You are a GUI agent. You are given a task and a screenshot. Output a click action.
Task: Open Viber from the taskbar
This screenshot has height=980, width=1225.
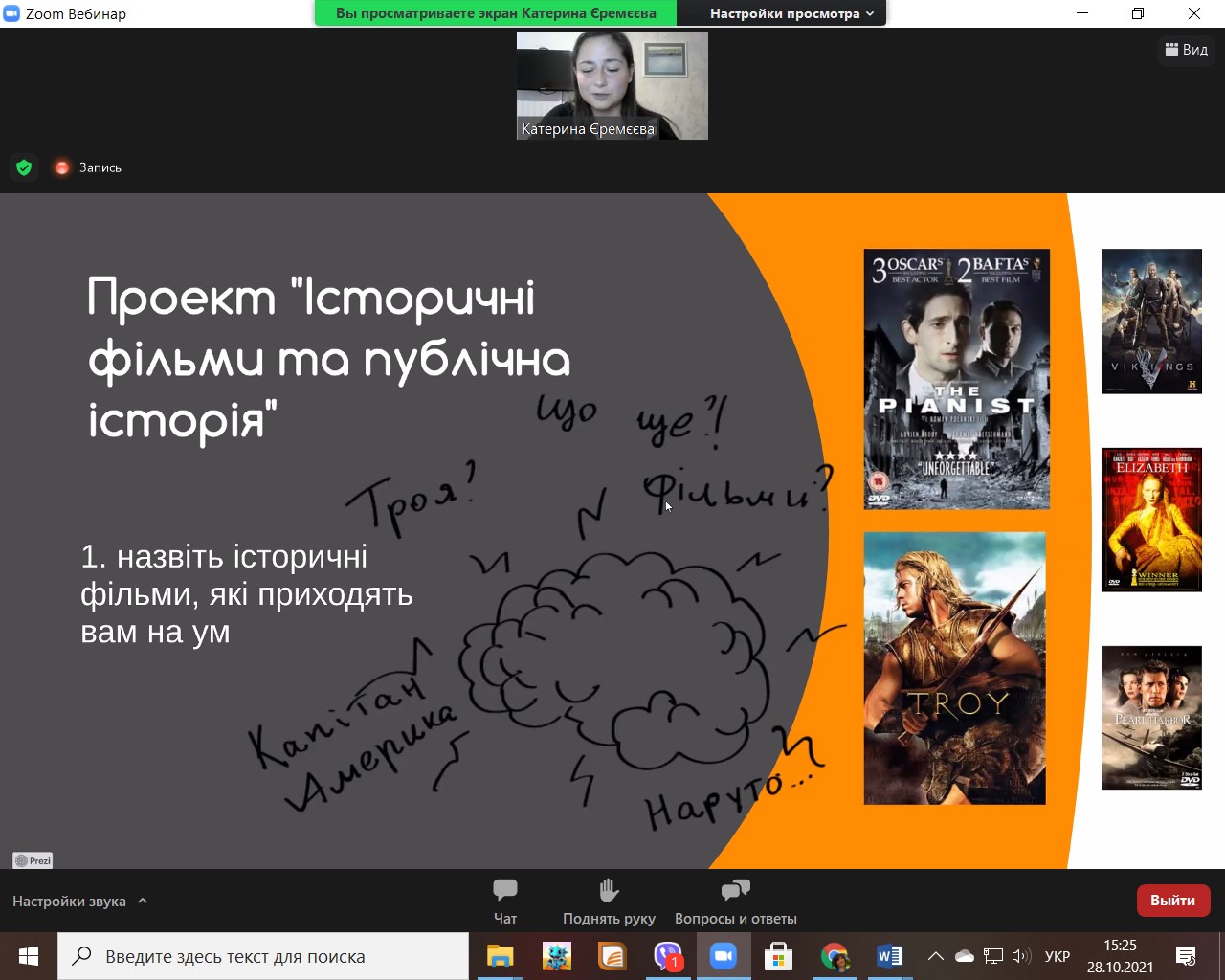[x=667, y=956]
